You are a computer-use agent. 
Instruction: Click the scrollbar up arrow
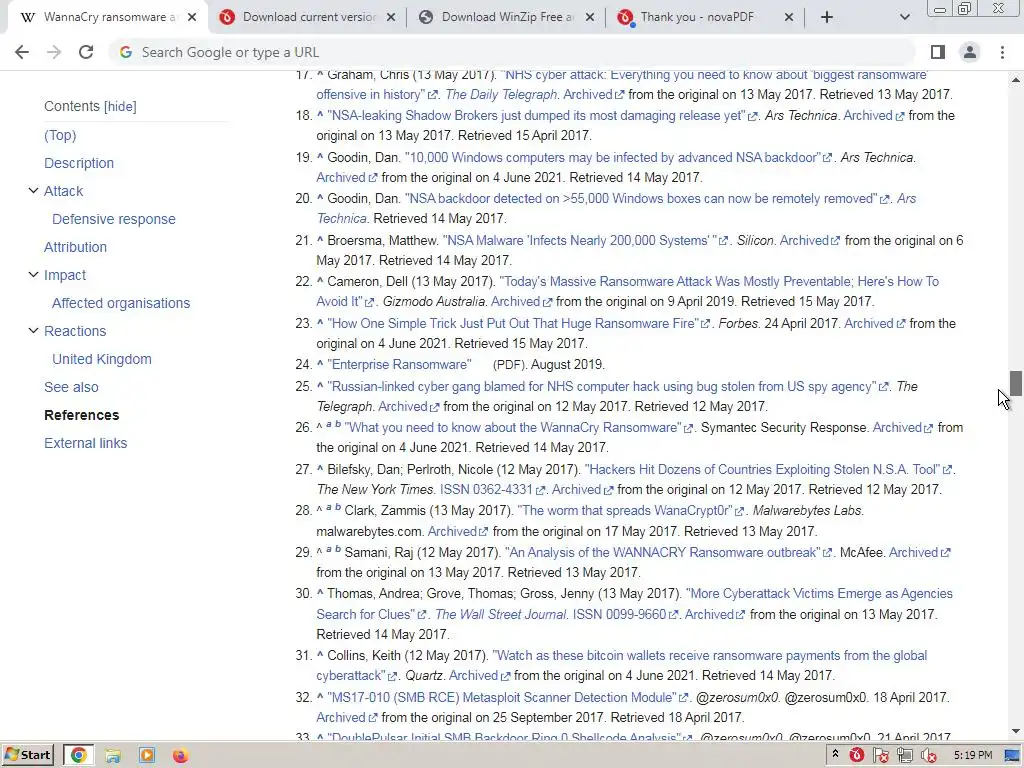[1016, 80]
